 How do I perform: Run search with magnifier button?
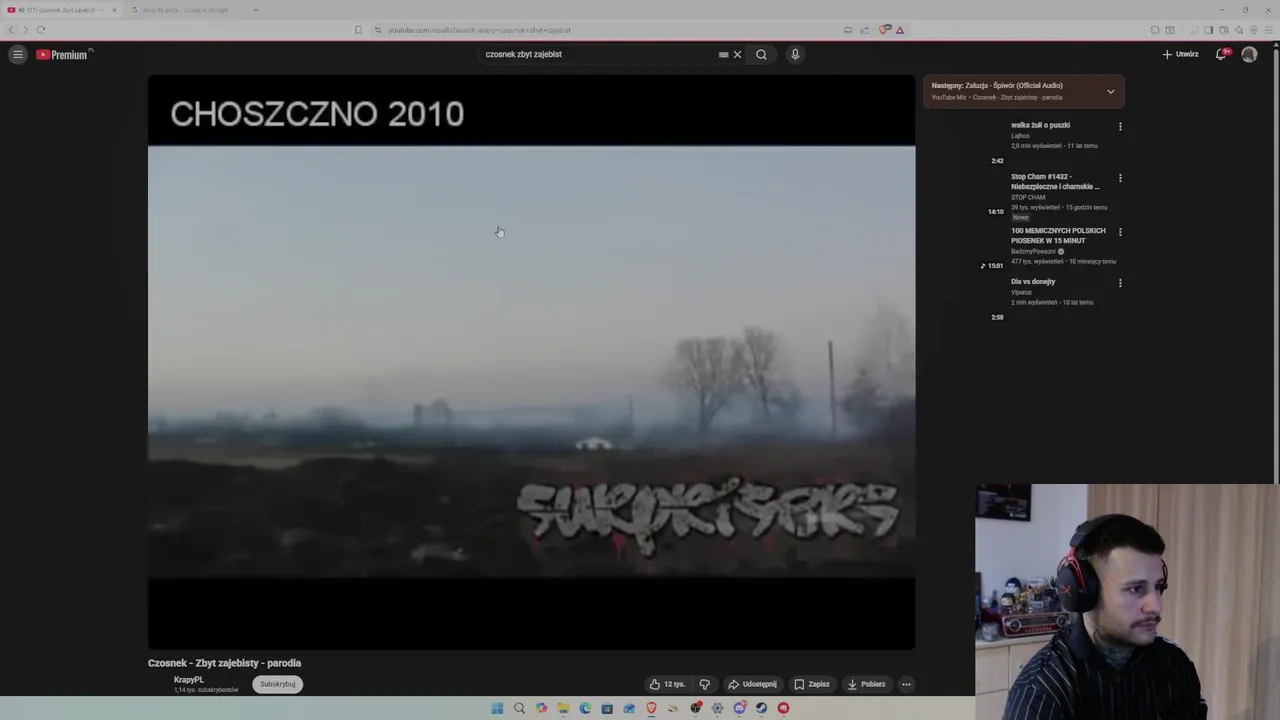pos(761,55)
